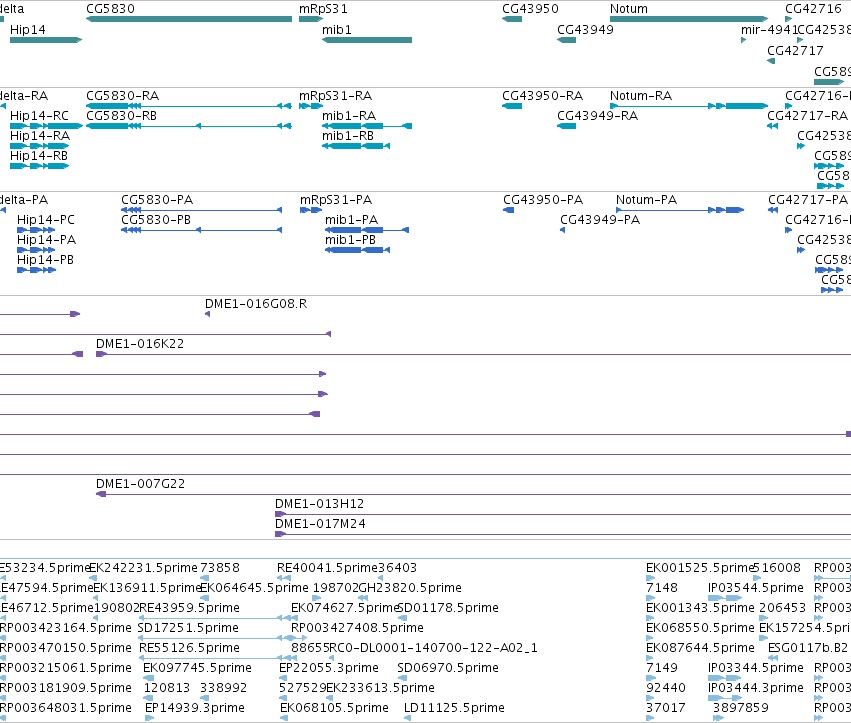
Task: Click the DME1-017M24 BAC label
Action: pos(320,524)
